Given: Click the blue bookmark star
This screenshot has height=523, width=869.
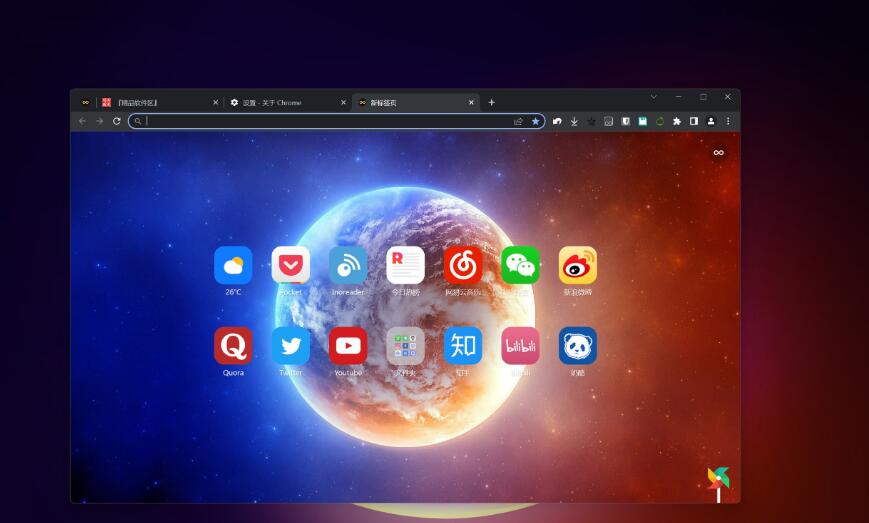Looking at the screenshot, I should click(535, 121).
